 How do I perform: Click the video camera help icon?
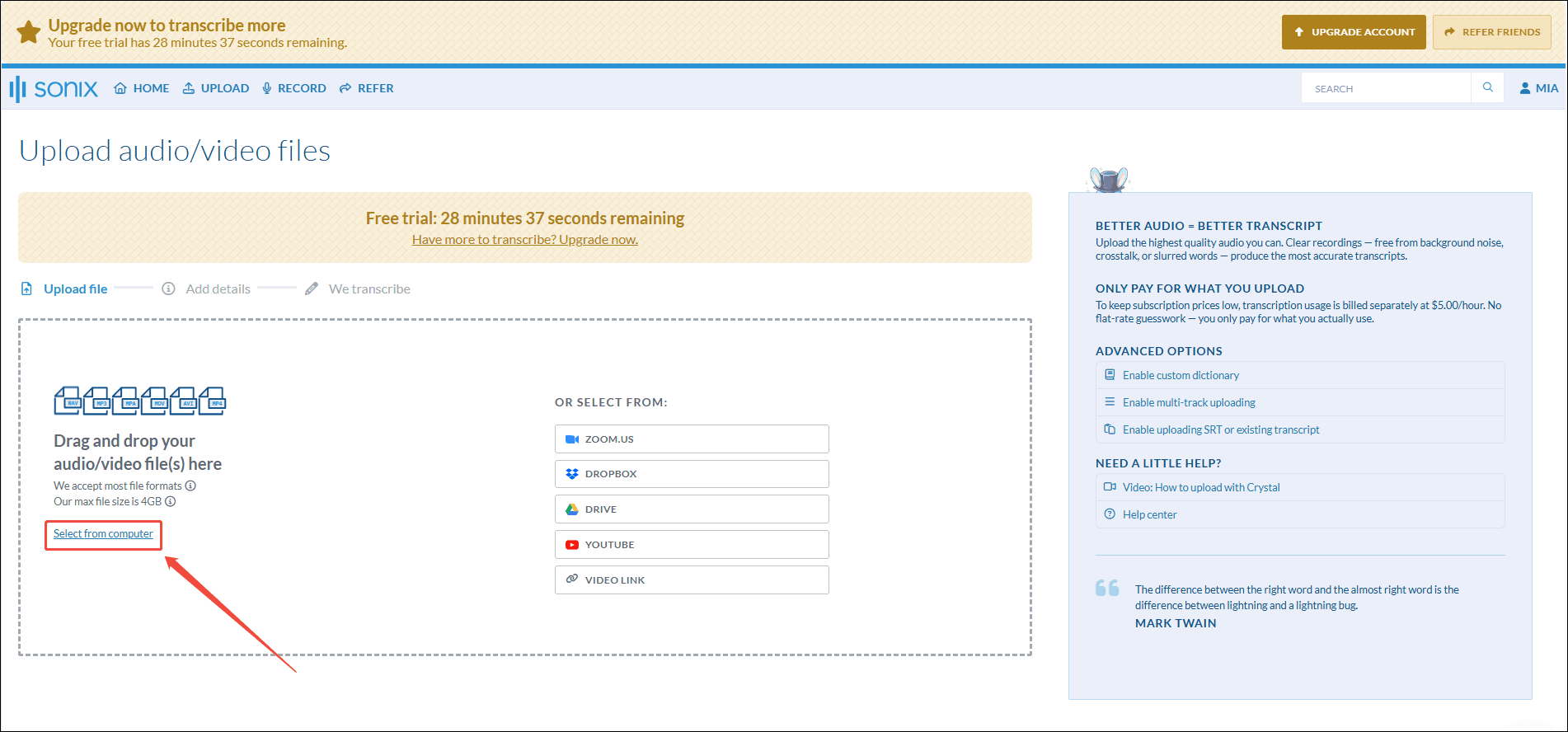(x=1110, y=486)
